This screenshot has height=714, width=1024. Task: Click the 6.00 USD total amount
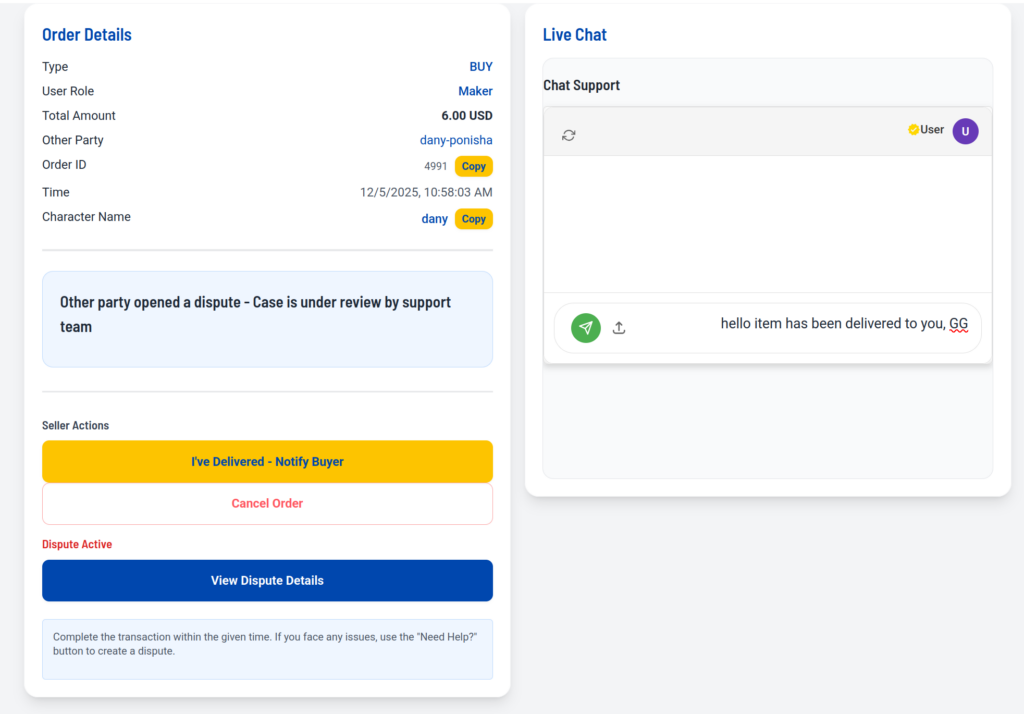point(467,116)
